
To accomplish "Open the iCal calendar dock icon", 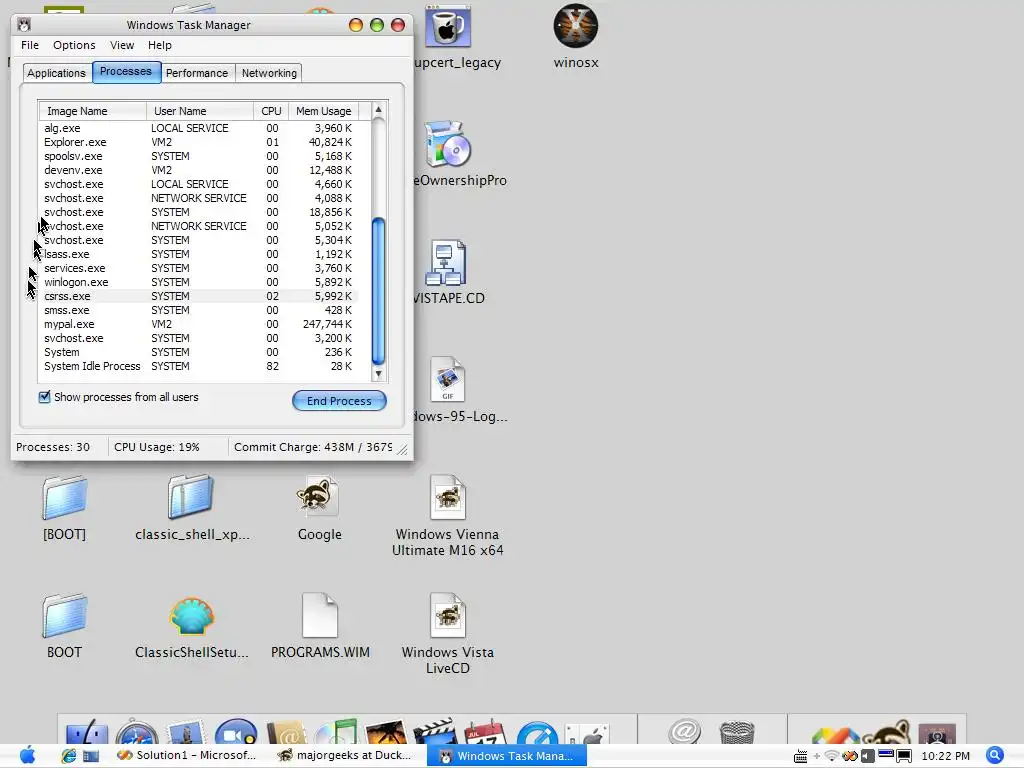I will 485,731.
